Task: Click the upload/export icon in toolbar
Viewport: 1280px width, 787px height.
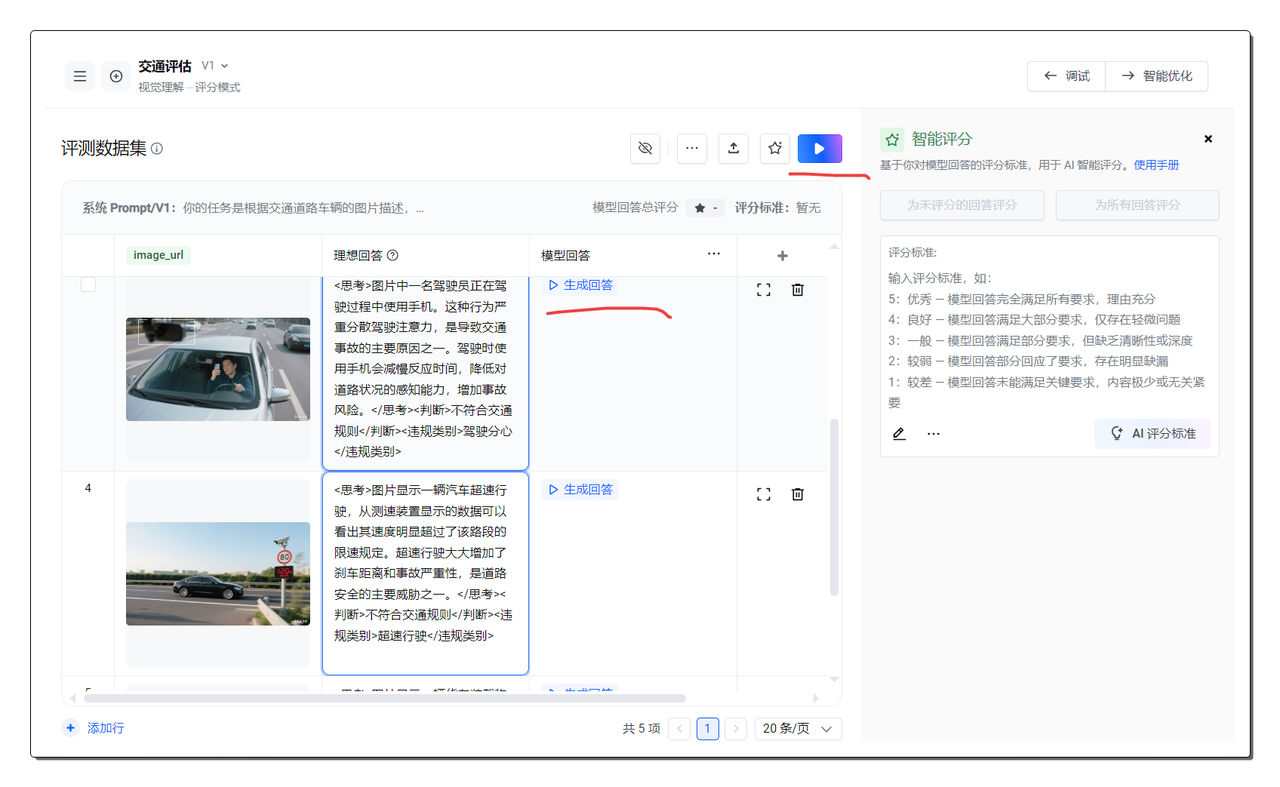Action: click(x=733, y=148)
